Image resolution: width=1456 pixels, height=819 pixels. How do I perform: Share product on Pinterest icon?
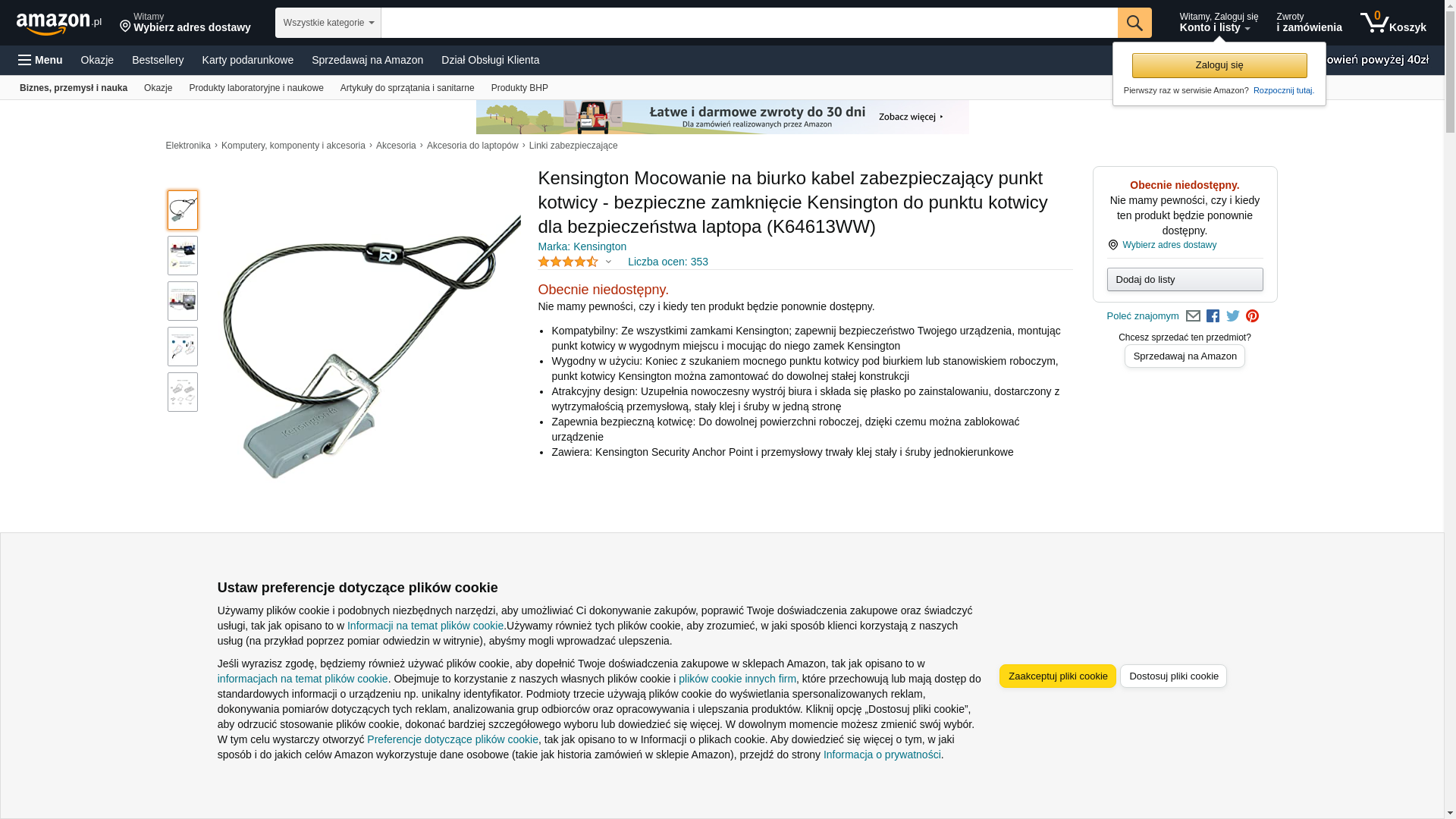(1253, 316)
